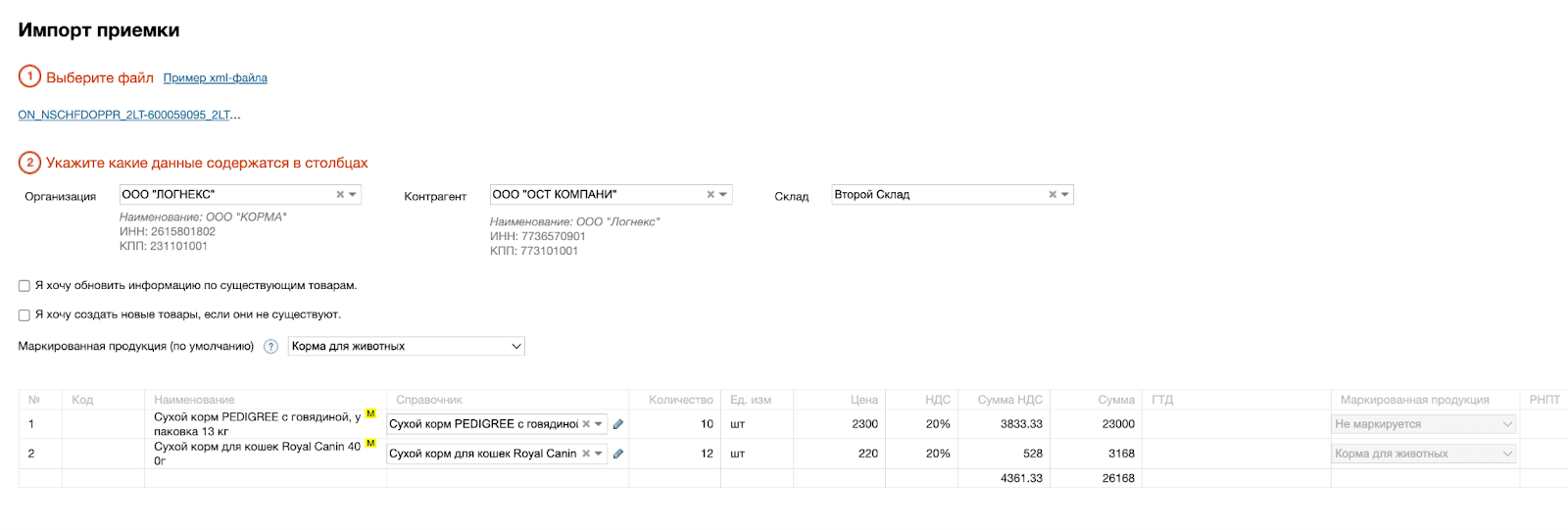This screenshot has height=530, width=1568.
Task: Click the Наименование column header
Action: pos(194,400)
